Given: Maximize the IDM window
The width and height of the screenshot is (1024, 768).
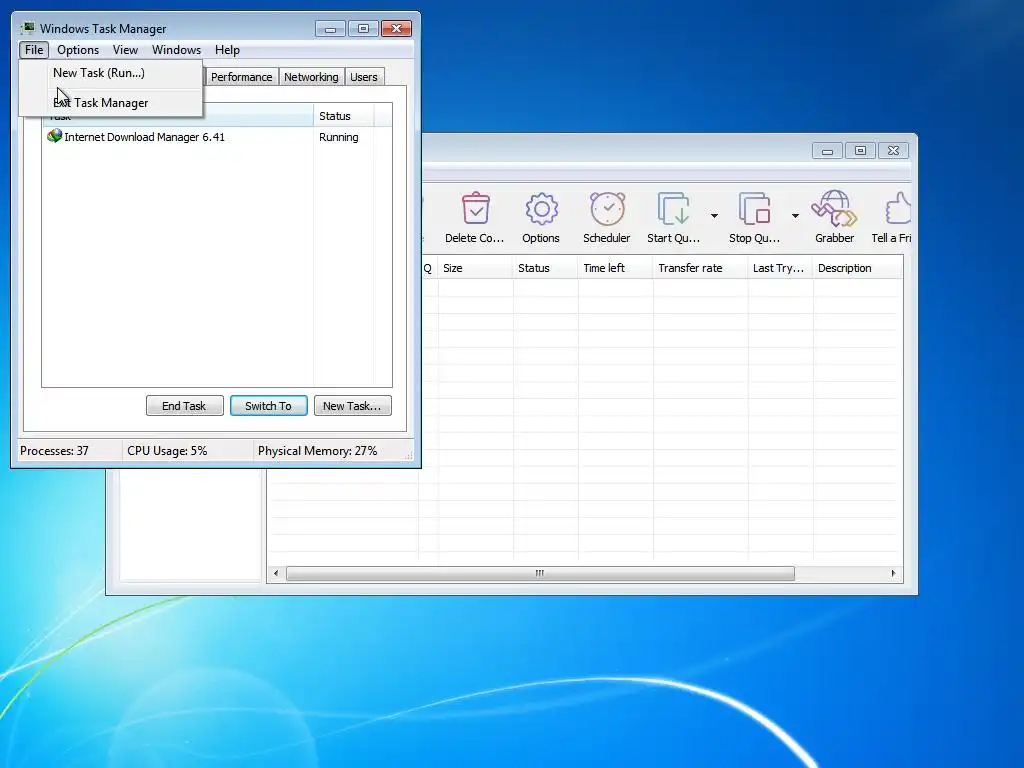Looking at the screenshot, I should 860,151.
